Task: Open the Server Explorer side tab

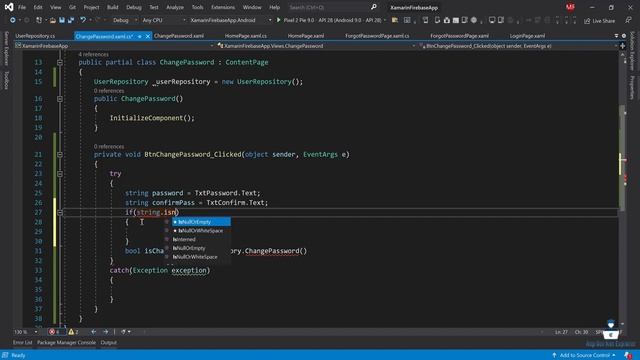Action: [6, 49]
